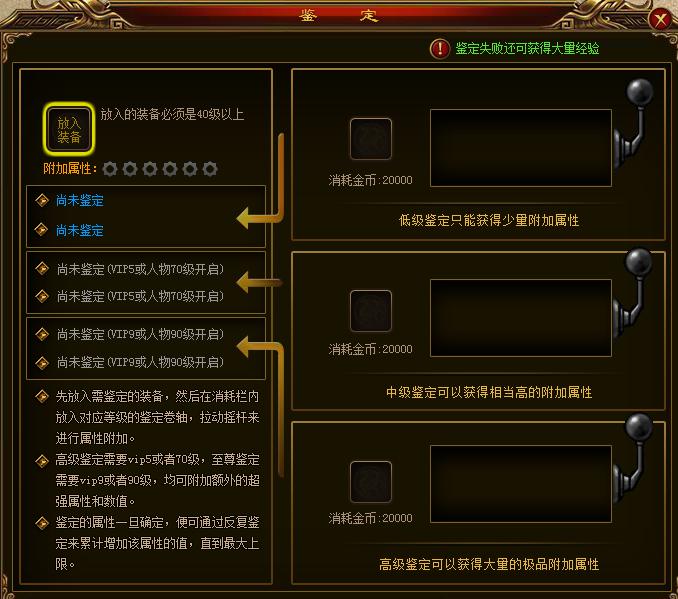Click the mid-level appraisal result display box
The width and height of the screenshot is (678, 599).
[x=521, y=318]
